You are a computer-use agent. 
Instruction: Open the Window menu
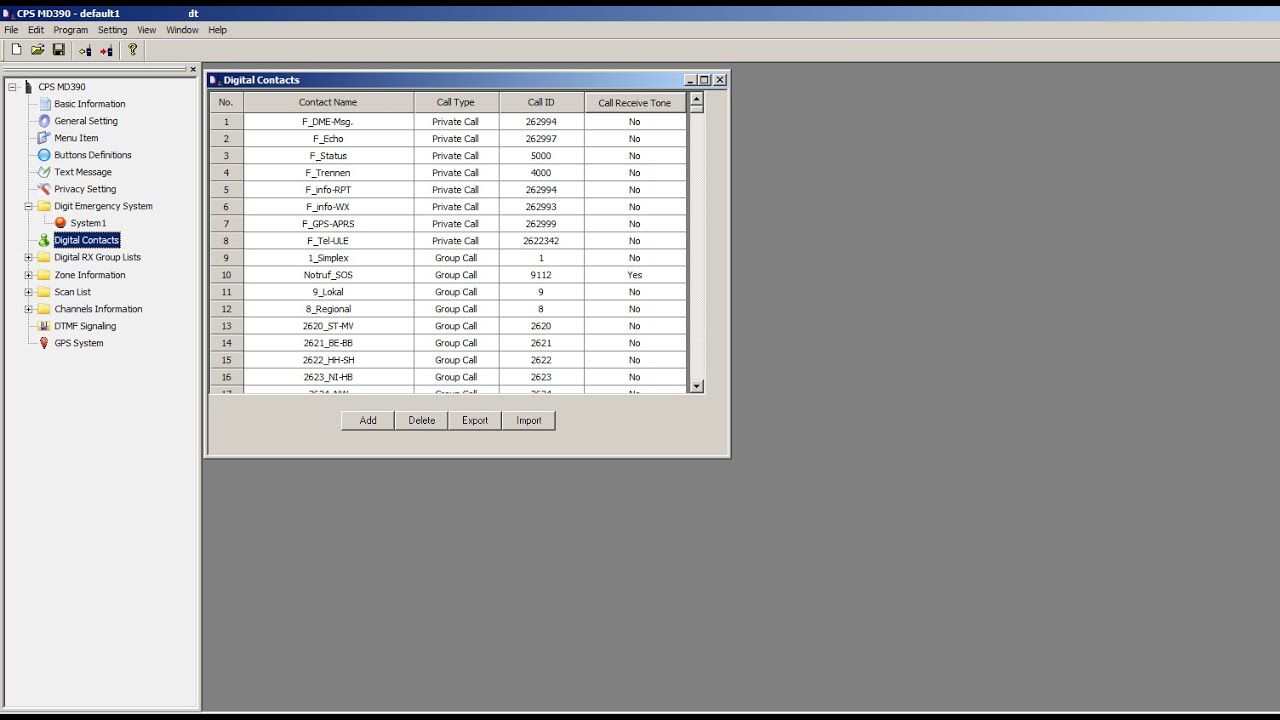click(x=182, y=30)
